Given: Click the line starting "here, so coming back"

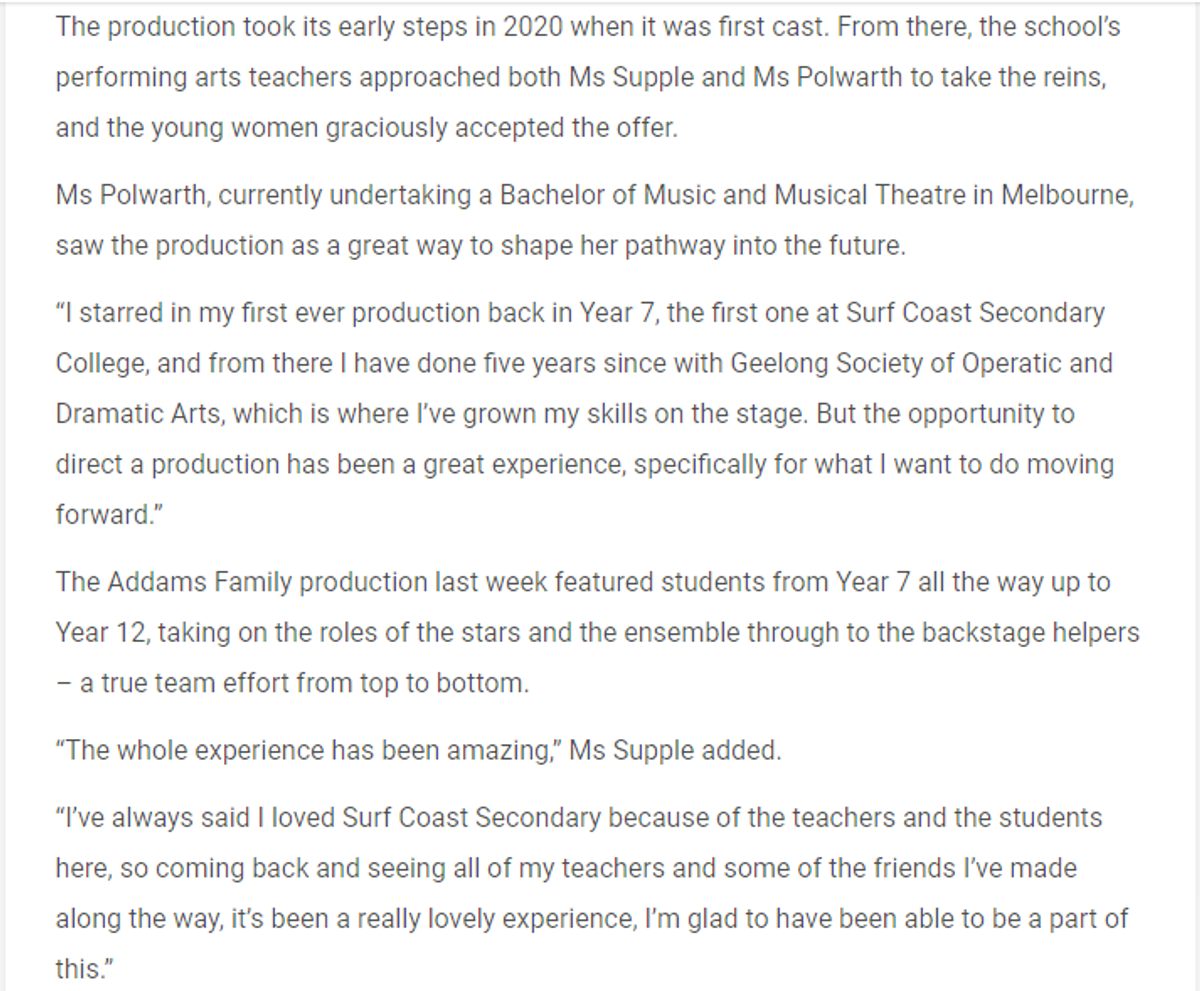Looking at the screenshot, I should tap(566, 869).
